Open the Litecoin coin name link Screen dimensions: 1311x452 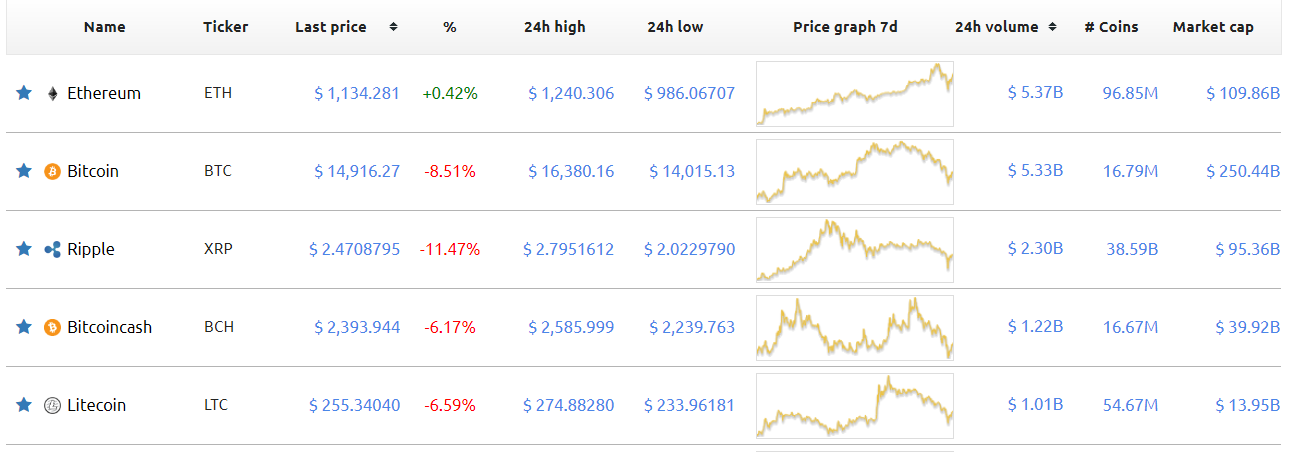(x=96, y=405)
